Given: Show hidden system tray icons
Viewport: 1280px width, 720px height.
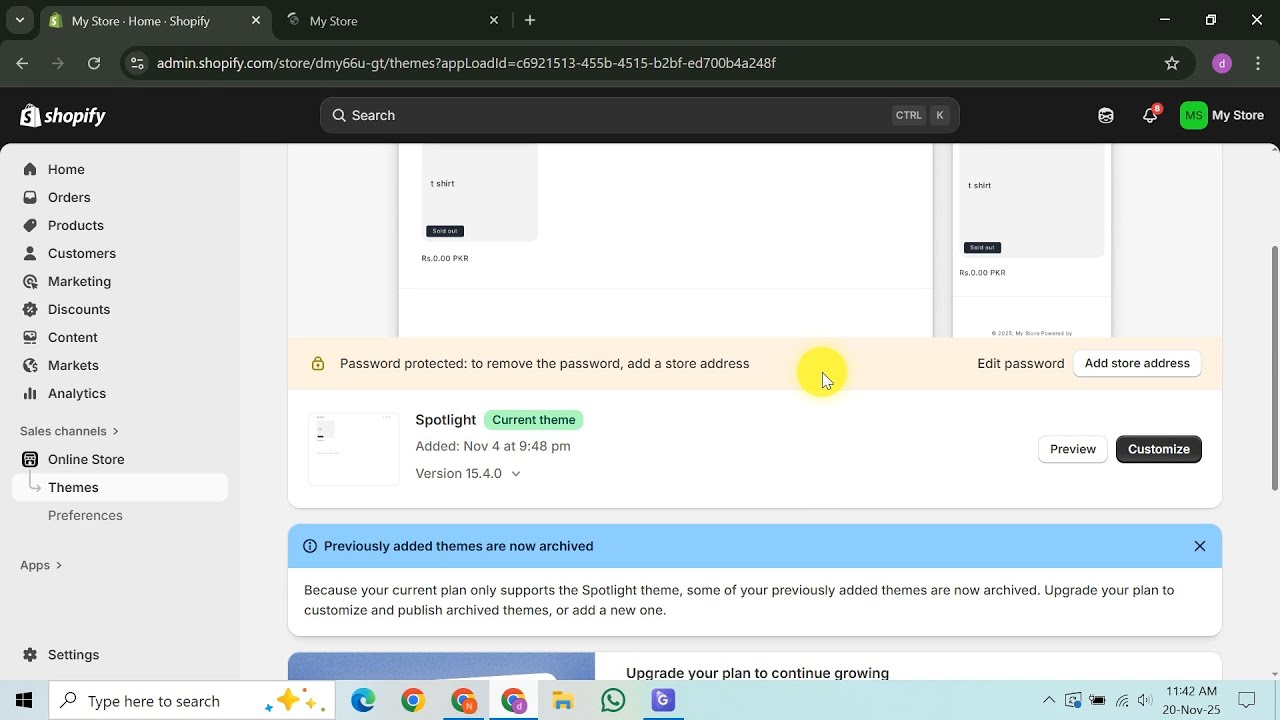Looking at the screenshot, I should (1049, 700).
